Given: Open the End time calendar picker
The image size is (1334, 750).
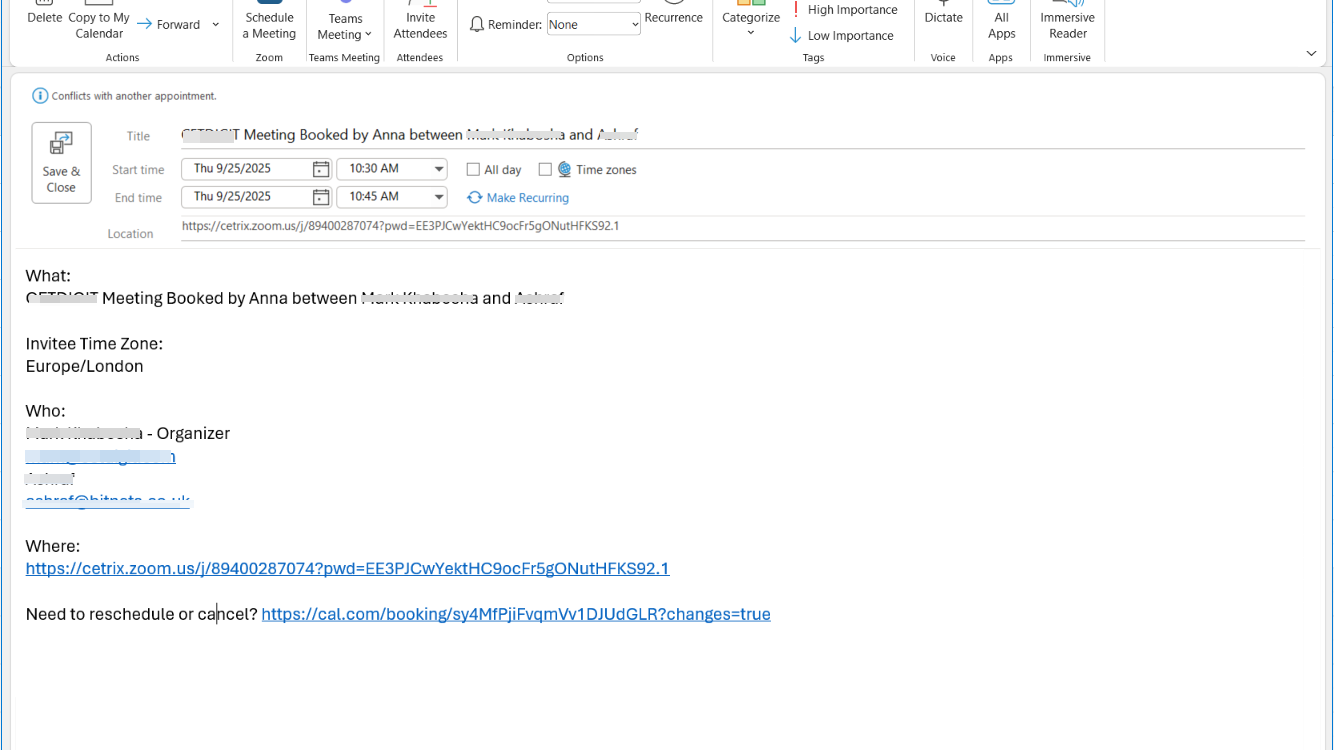Looking at the screenshot, I should pos(320,197).
